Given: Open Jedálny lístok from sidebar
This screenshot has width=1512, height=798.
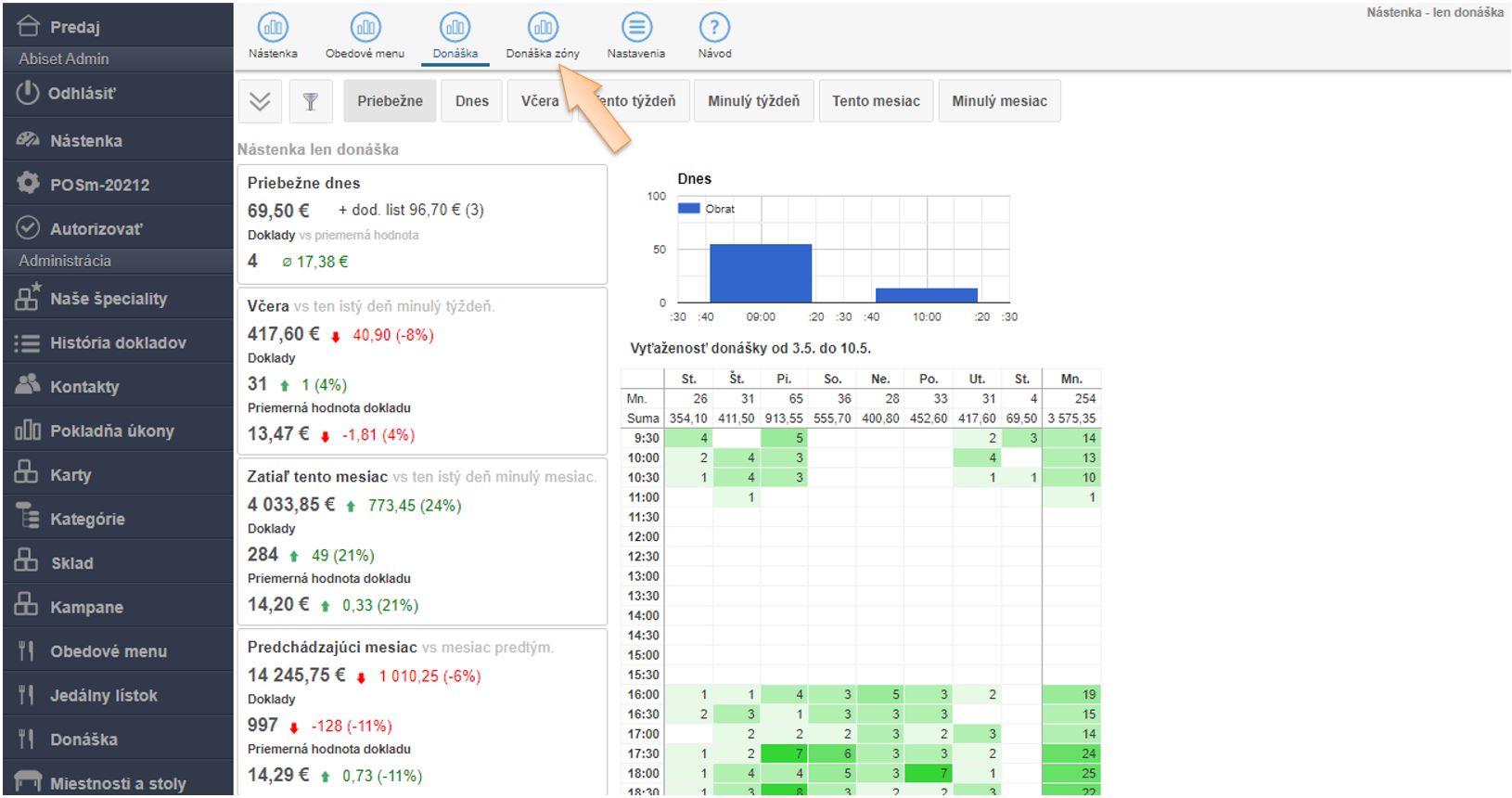Looking at the screenshot, I should point(103,696).
